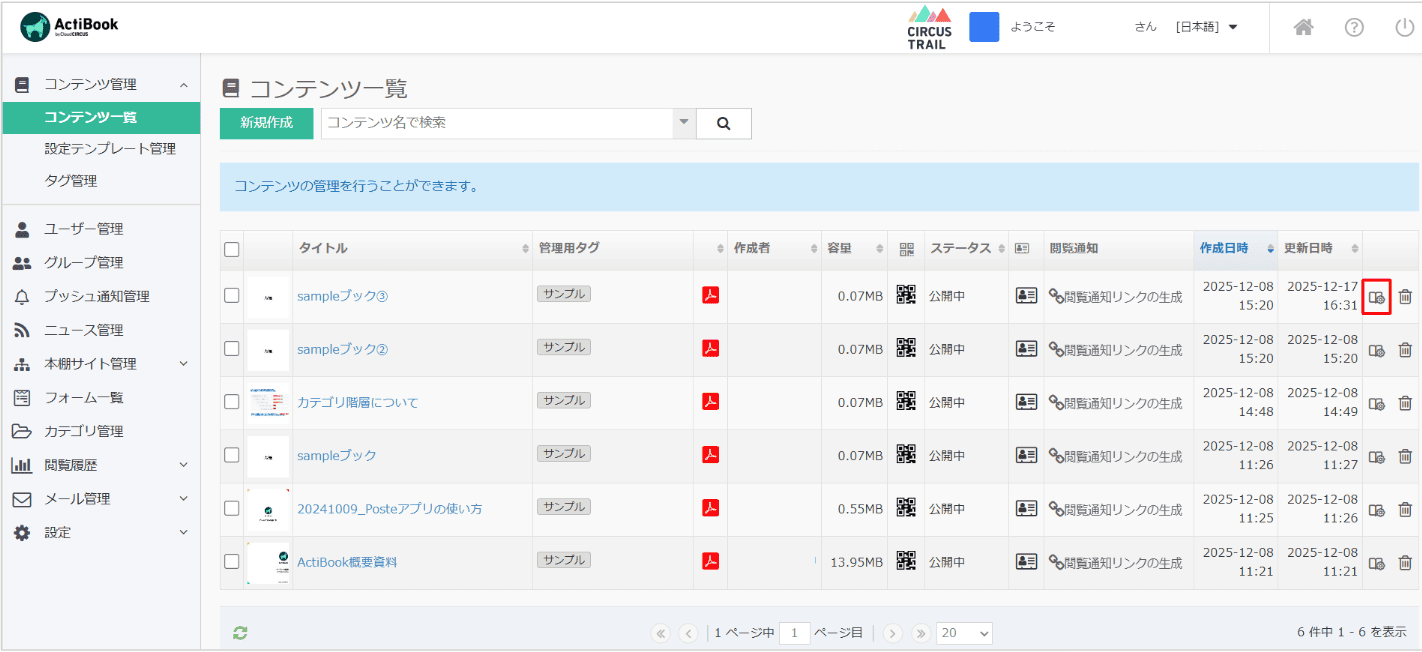
Task: Tick the checkbox for sampleブック③
Action: click(x=232, y=295)
